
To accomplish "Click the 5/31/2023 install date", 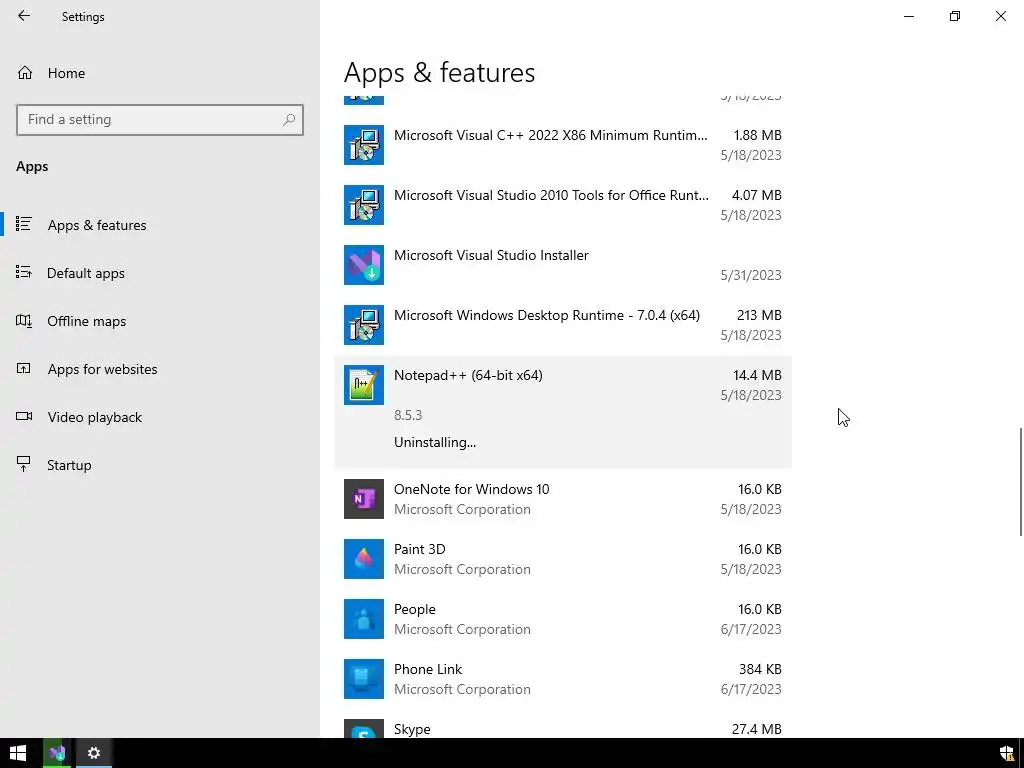I will click(751, 275).
